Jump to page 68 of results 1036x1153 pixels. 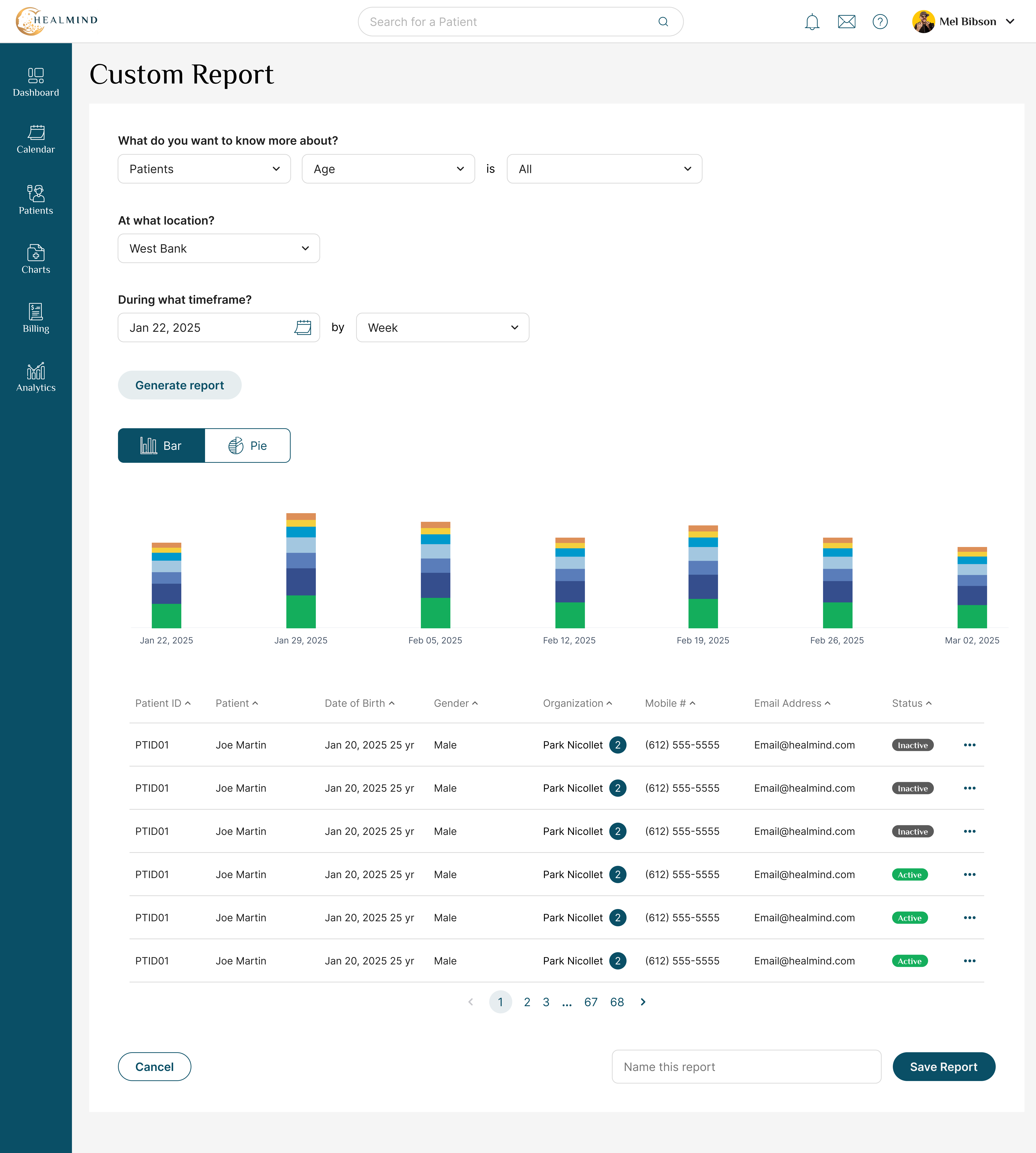click(x=617, y=1002)
